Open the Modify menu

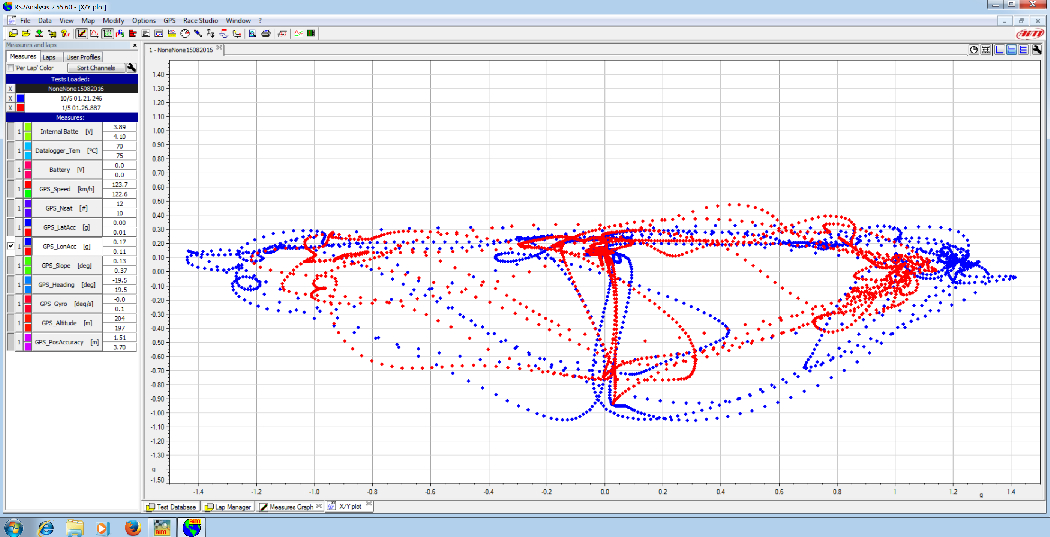click(114, 21)
